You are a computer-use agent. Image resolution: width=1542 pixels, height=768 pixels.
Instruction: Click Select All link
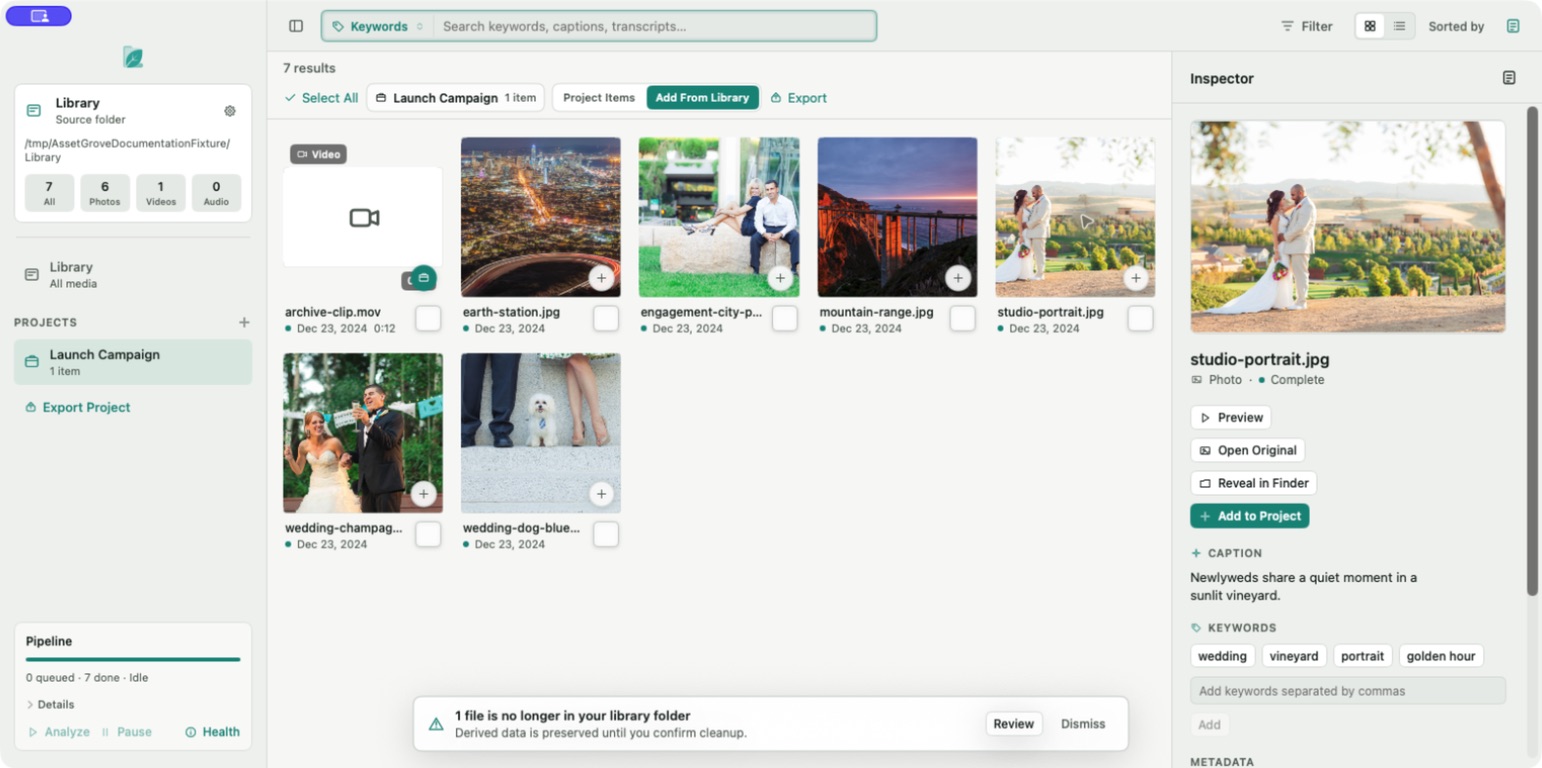pos(321,97)
